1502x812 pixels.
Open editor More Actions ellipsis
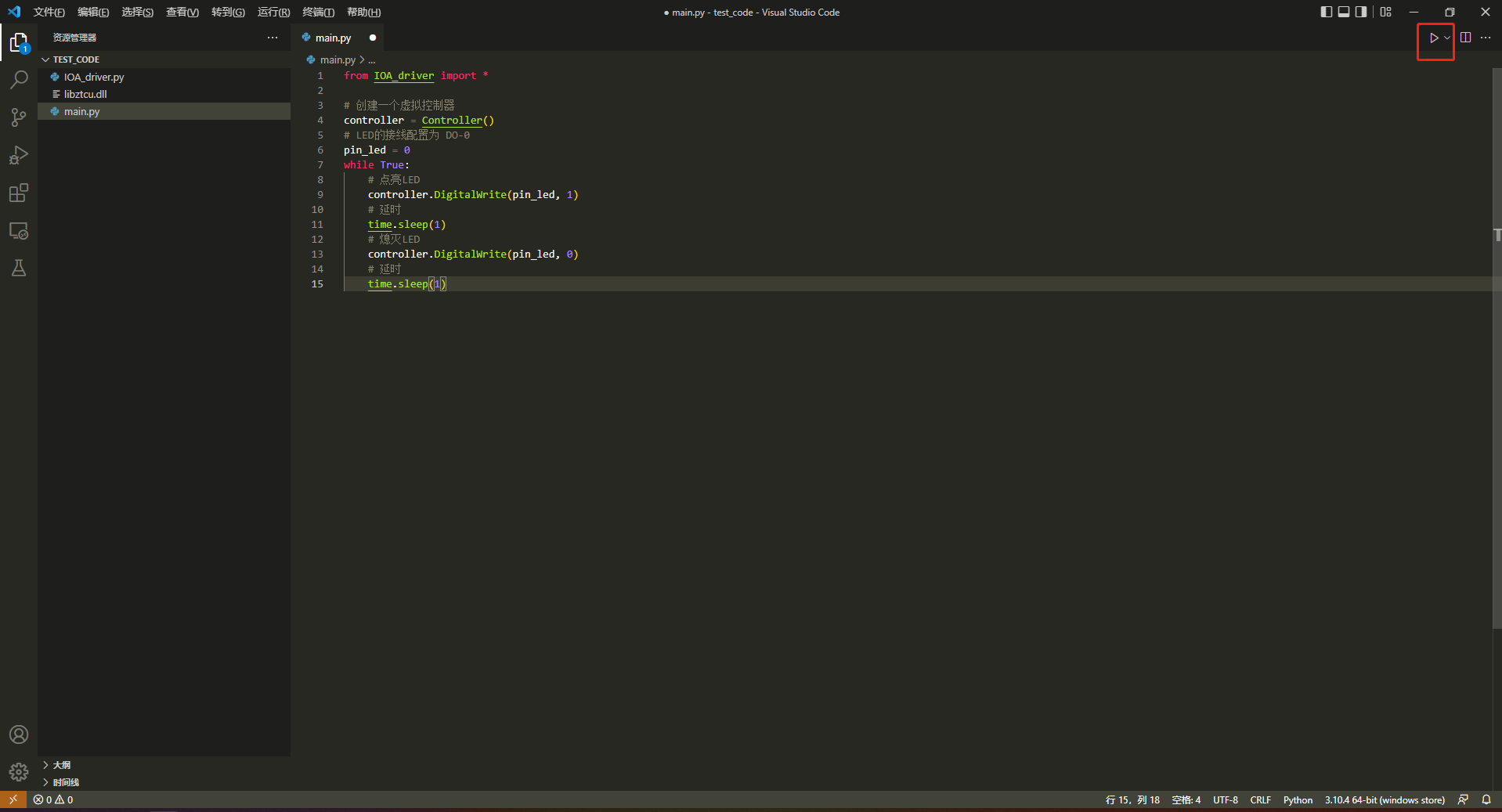pyautogui.click(x=1486, y=38)
